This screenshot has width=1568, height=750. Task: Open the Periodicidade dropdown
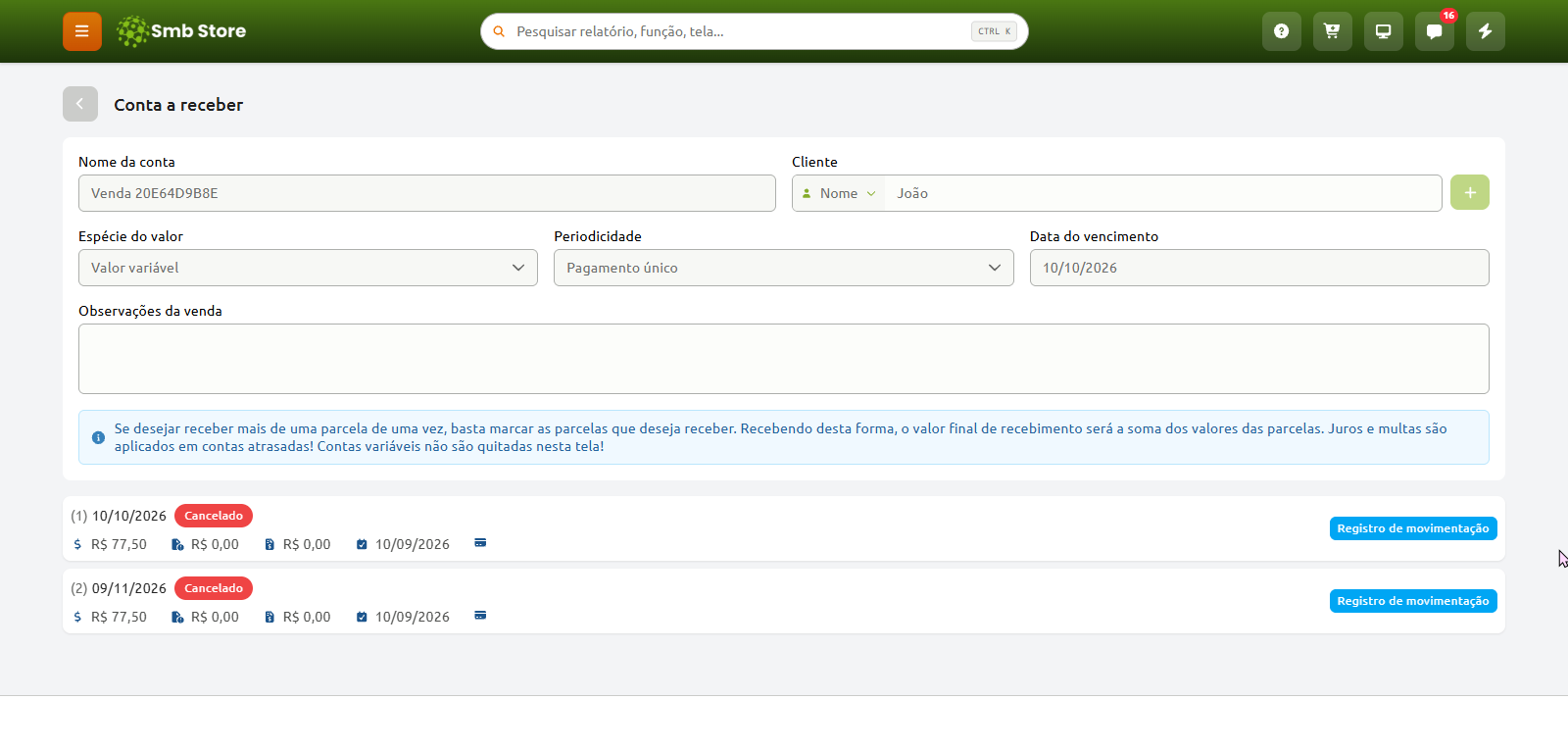pos(784,268)
